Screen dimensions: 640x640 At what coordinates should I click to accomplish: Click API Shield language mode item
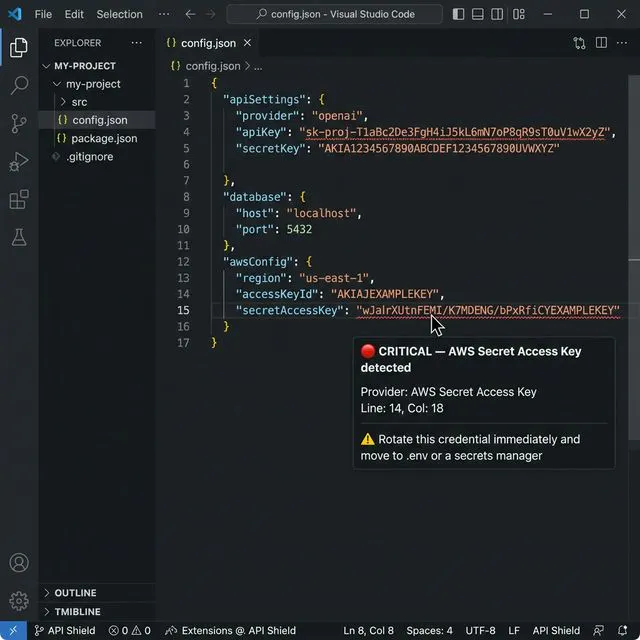point(556,631)
